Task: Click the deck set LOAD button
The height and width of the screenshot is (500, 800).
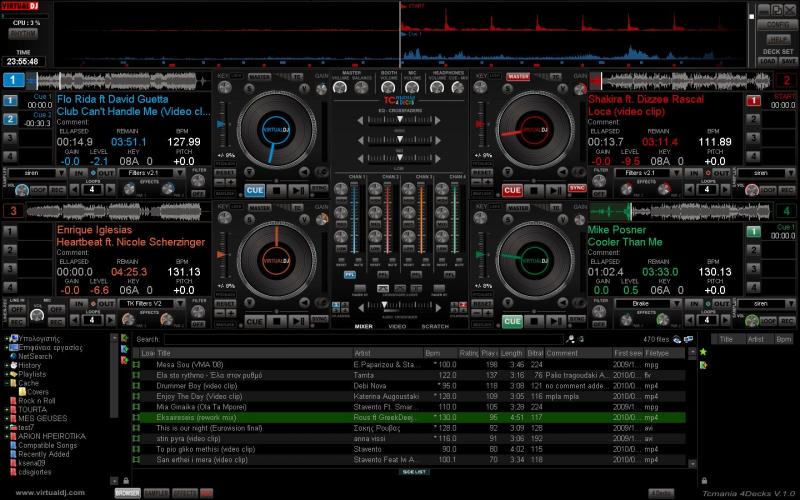Action: point(767,61)
